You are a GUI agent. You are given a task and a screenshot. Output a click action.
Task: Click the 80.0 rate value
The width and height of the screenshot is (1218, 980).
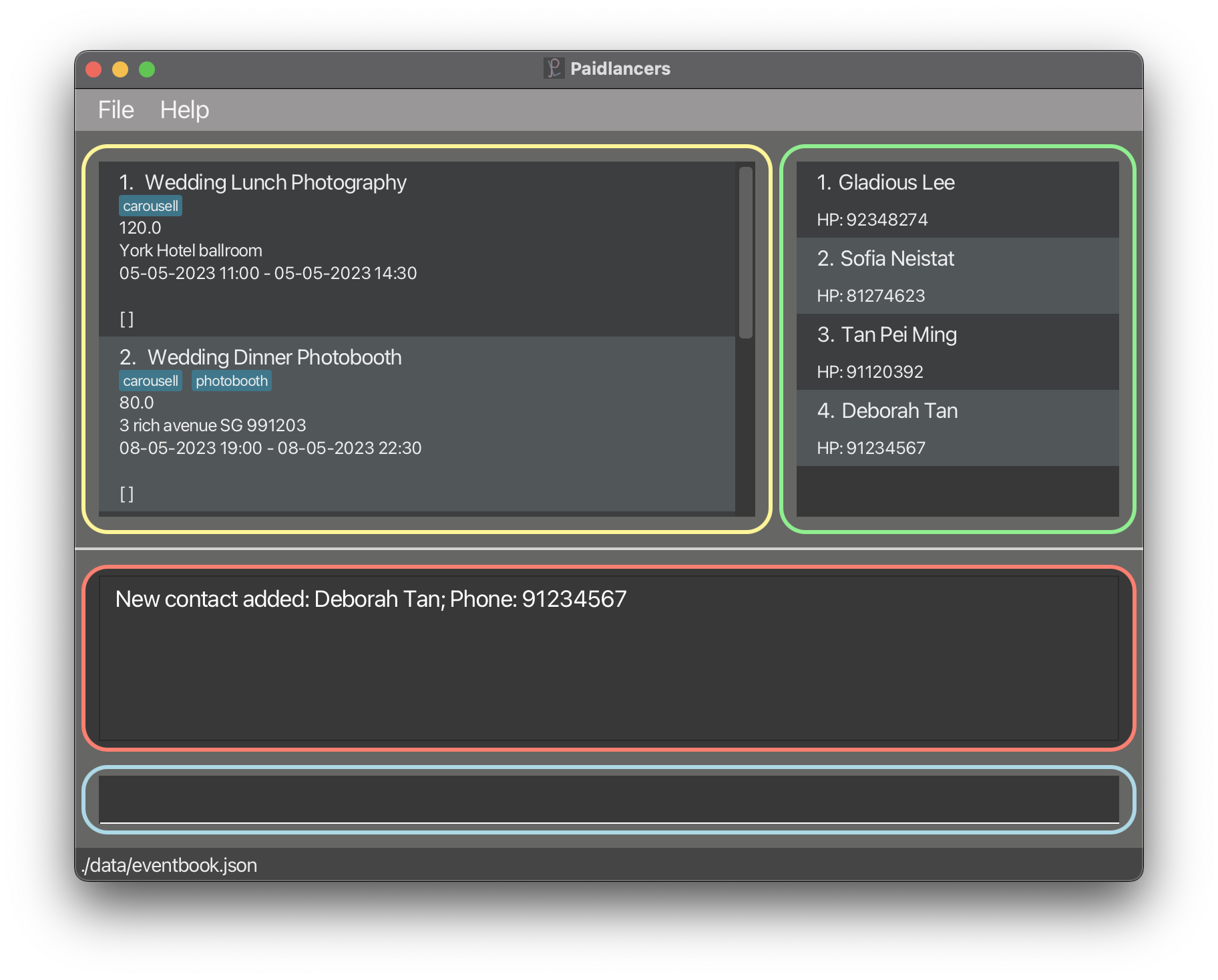click(x=137, y=403)
